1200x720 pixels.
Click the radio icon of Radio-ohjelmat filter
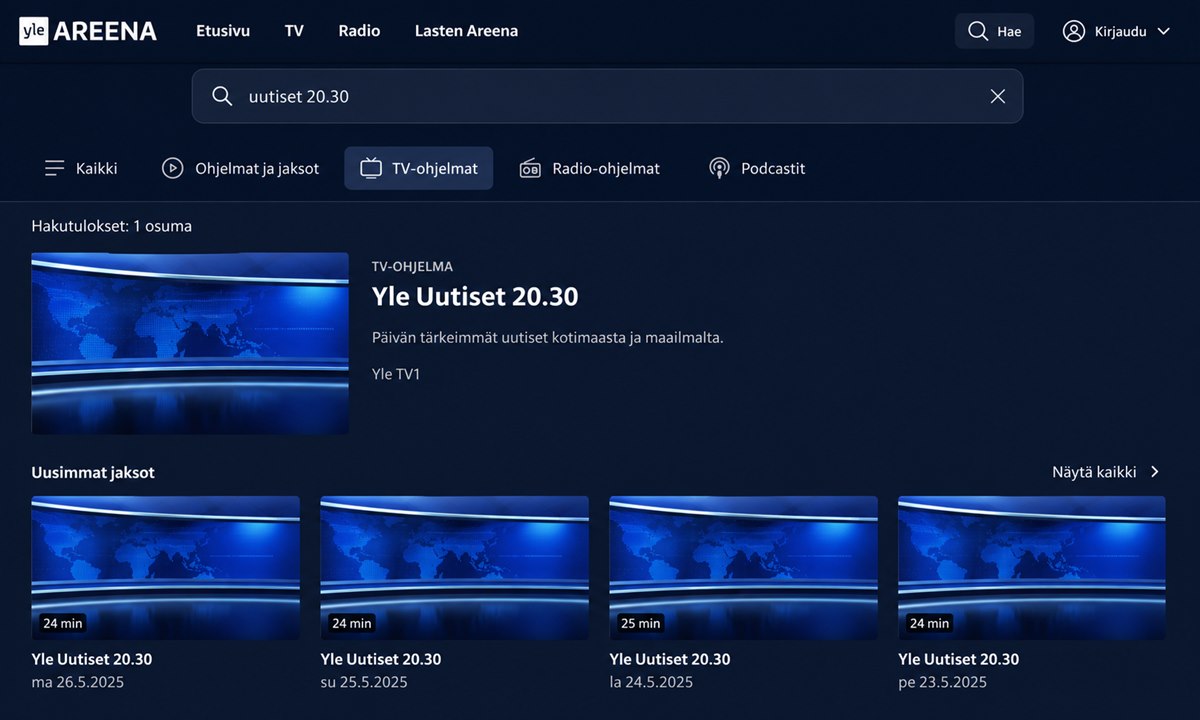[530, 168]
